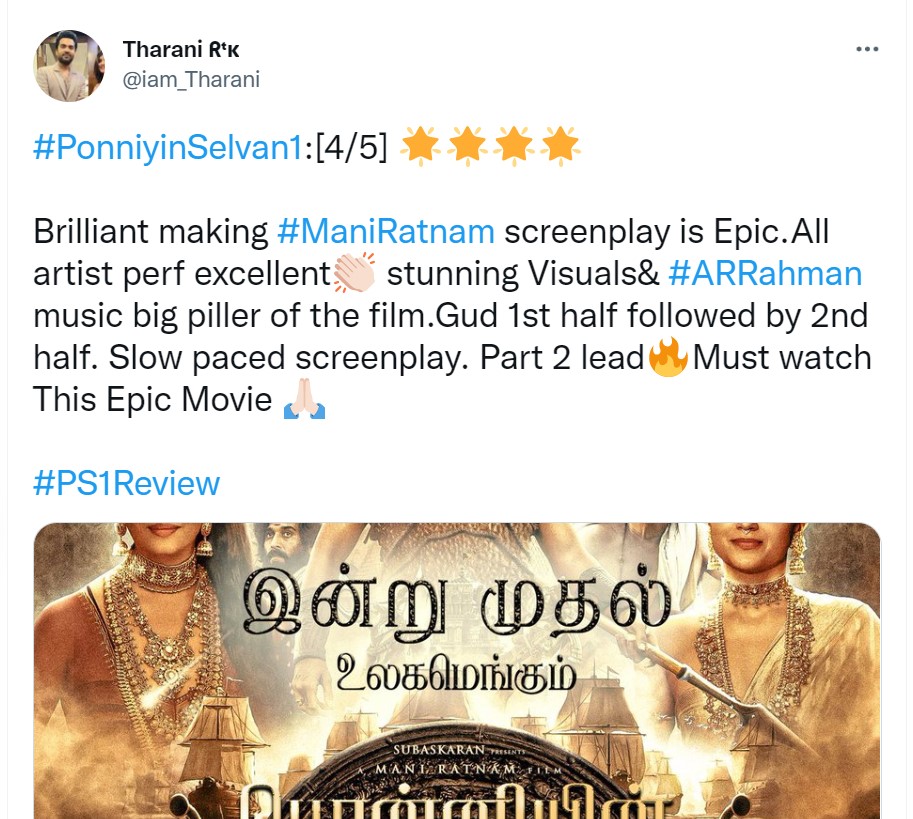Click the [4/5] rating text
This screenshot has width=913, height=819.
[x=351, y=147]
